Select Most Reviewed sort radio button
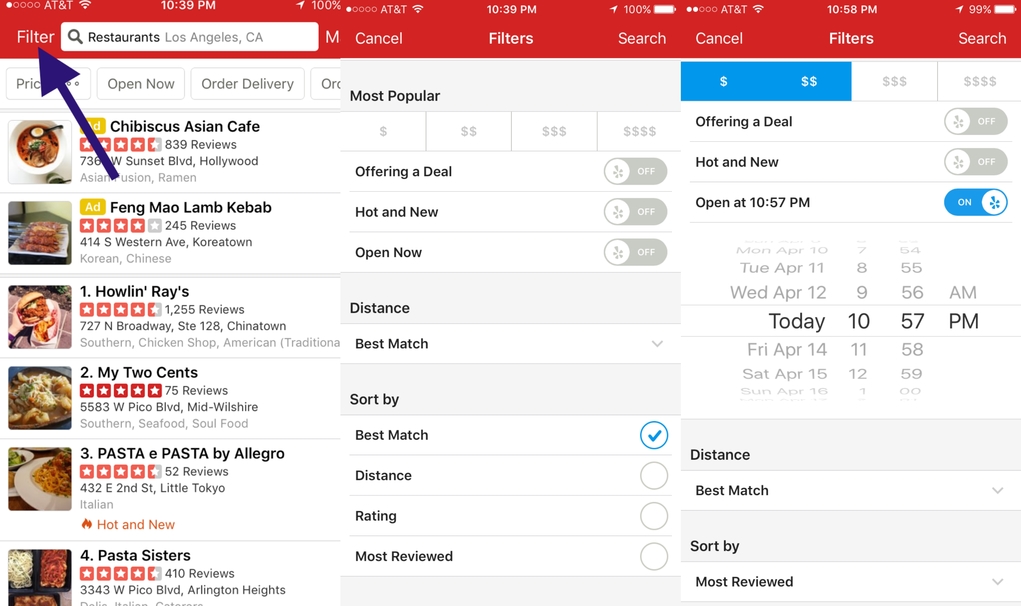1021x606 pixels. point(654,557)
